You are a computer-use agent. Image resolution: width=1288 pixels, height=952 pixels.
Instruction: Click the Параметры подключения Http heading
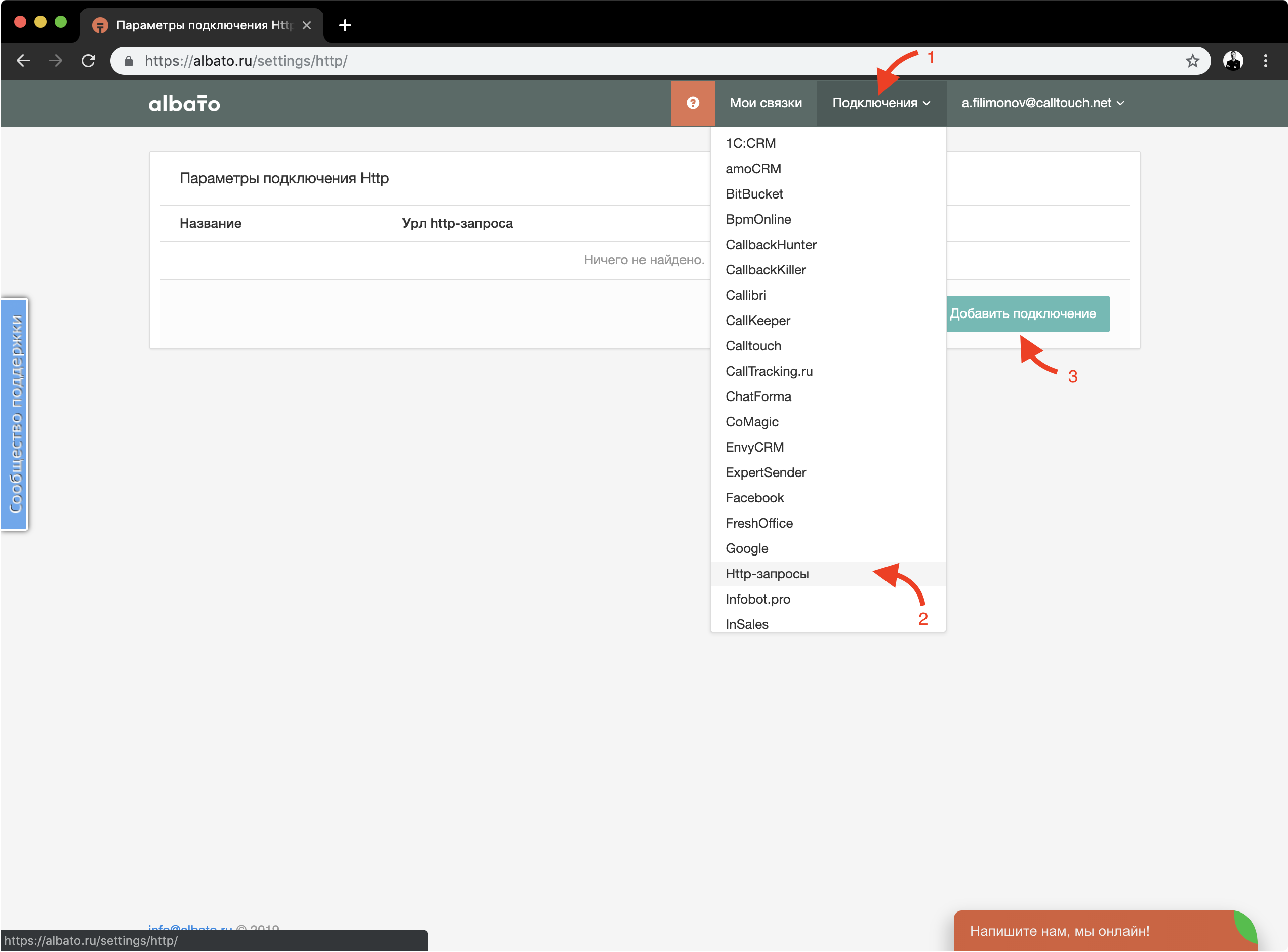click(284, 179)
